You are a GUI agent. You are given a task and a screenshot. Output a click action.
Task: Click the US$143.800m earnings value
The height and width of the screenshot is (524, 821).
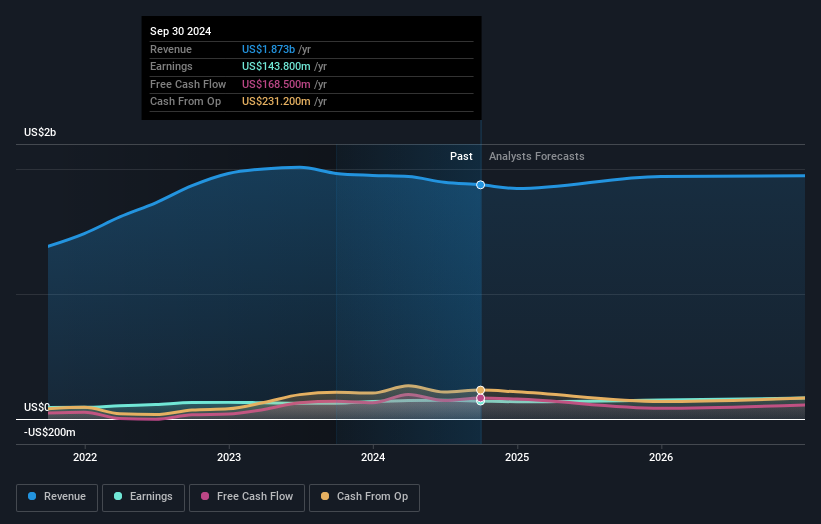[x=276, y=66]
